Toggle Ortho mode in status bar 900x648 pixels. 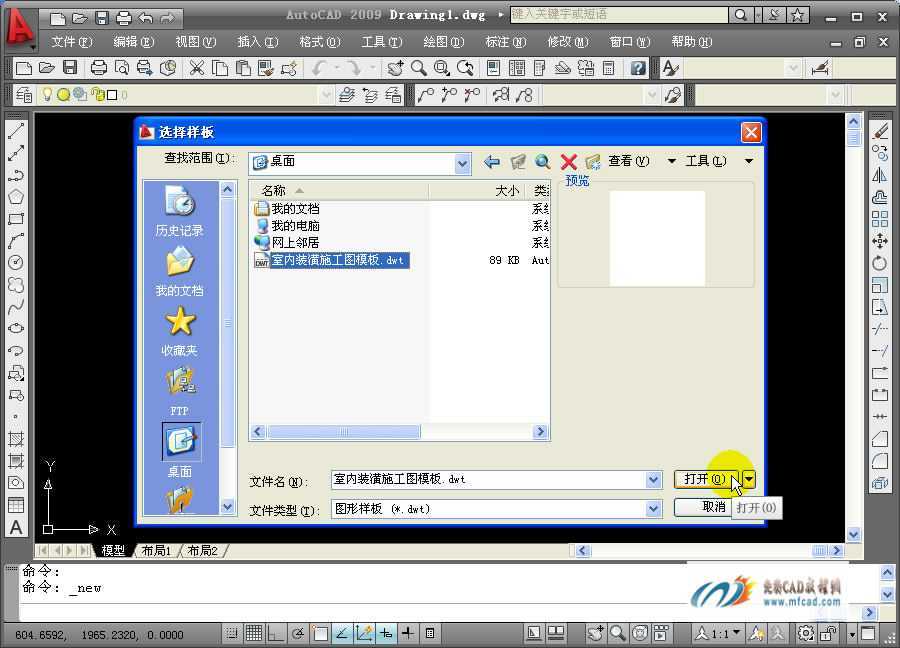tap(276, 634)
